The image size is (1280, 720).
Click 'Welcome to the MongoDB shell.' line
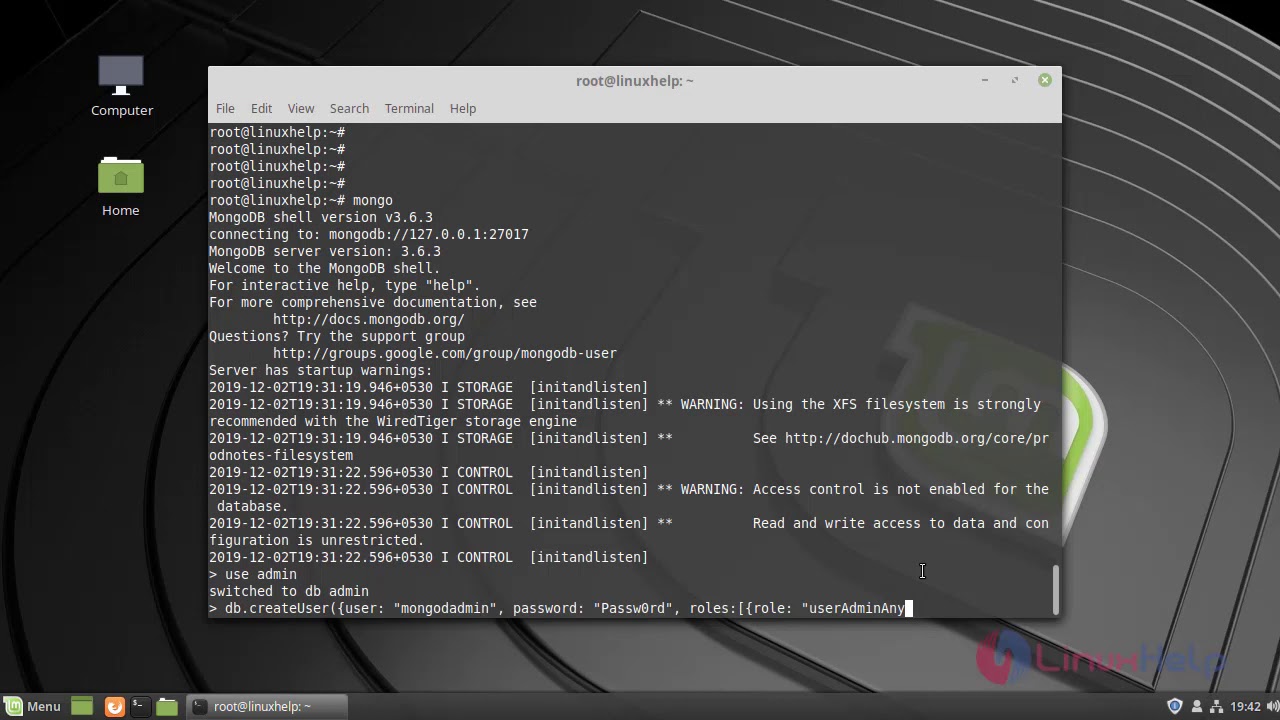(x=325, y=268)
